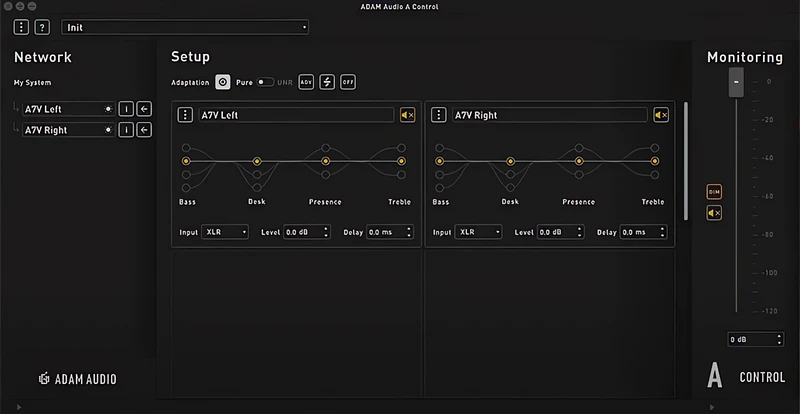Select the Treble boost node on A7V Left
The image size is (800, 414).
pos(402,148)
